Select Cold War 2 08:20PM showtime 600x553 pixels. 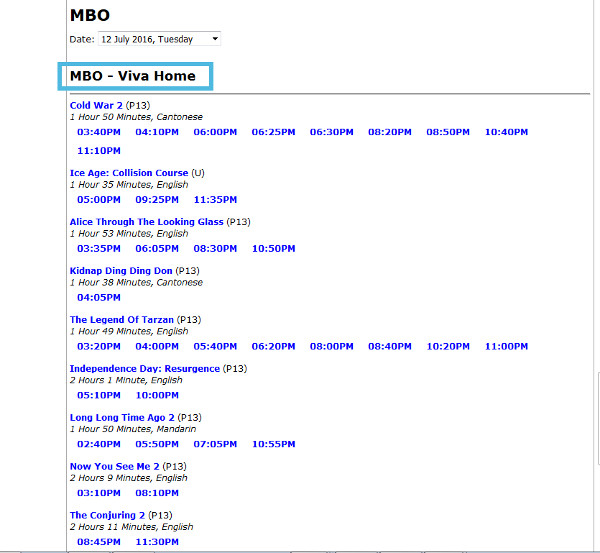point(390,132)
